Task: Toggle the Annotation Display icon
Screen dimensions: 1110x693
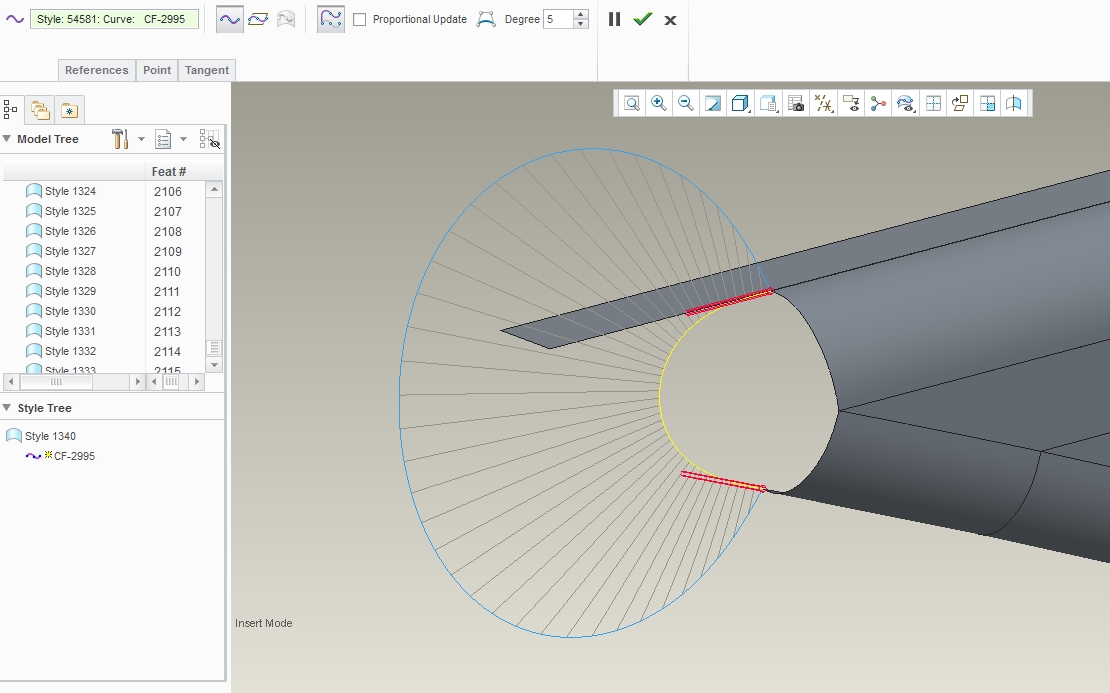Action: click(851, 103)
